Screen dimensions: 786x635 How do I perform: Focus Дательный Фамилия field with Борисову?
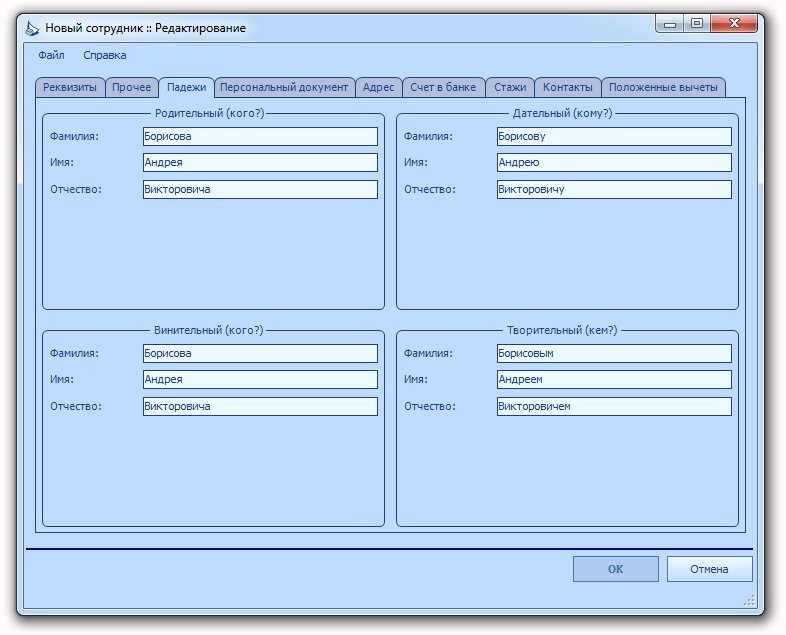tap(614, 136)
